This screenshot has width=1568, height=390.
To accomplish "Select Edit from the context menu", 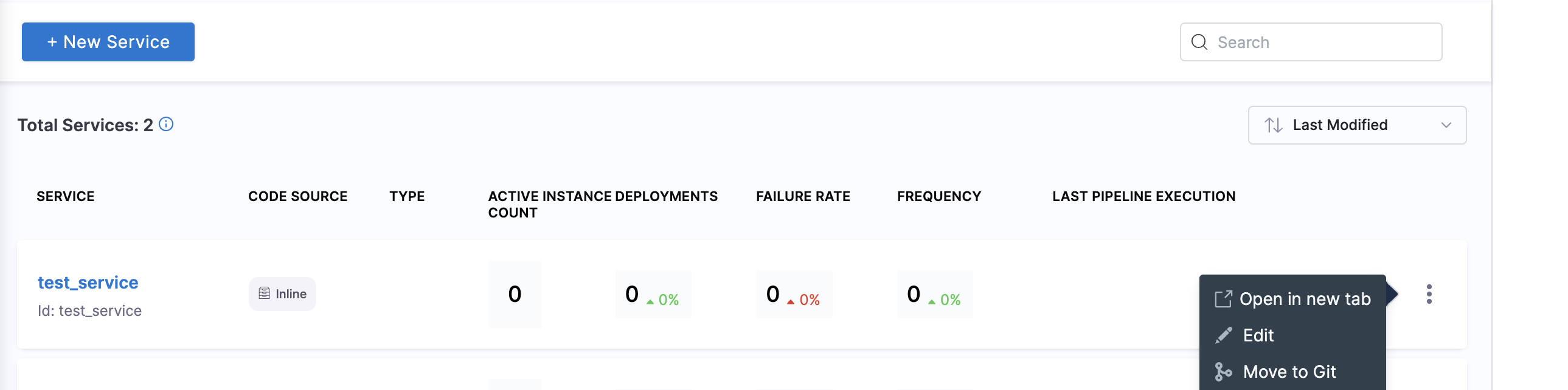I will (1258, 335).
